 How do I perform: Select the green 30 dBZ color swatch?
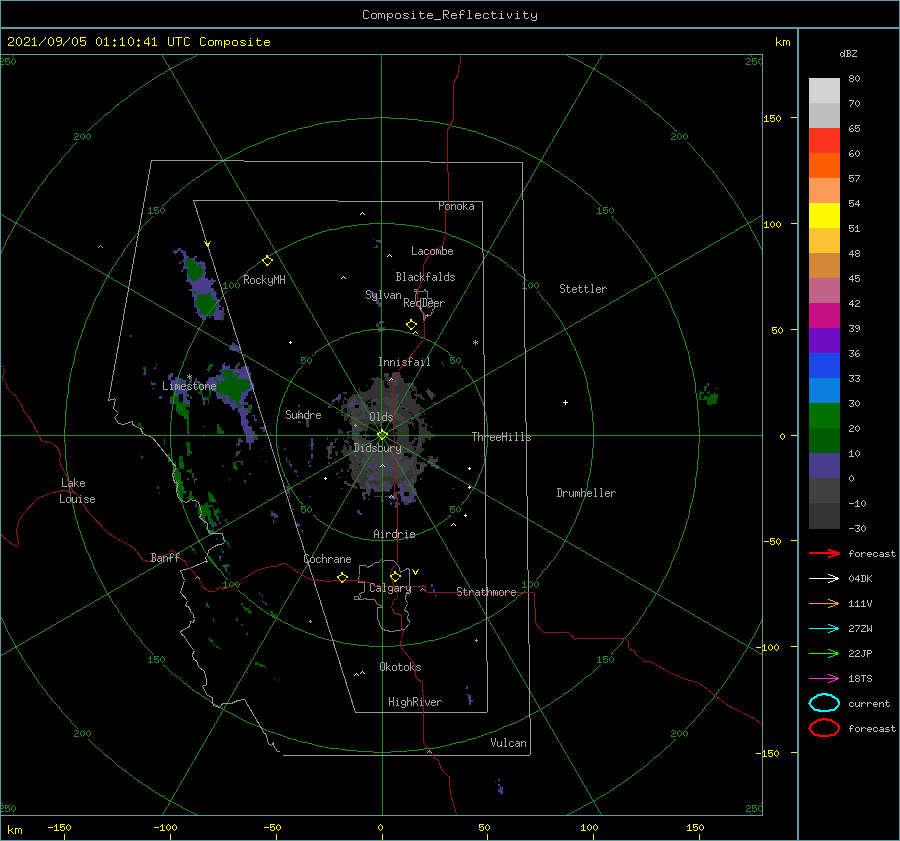(x=824, y=415)
